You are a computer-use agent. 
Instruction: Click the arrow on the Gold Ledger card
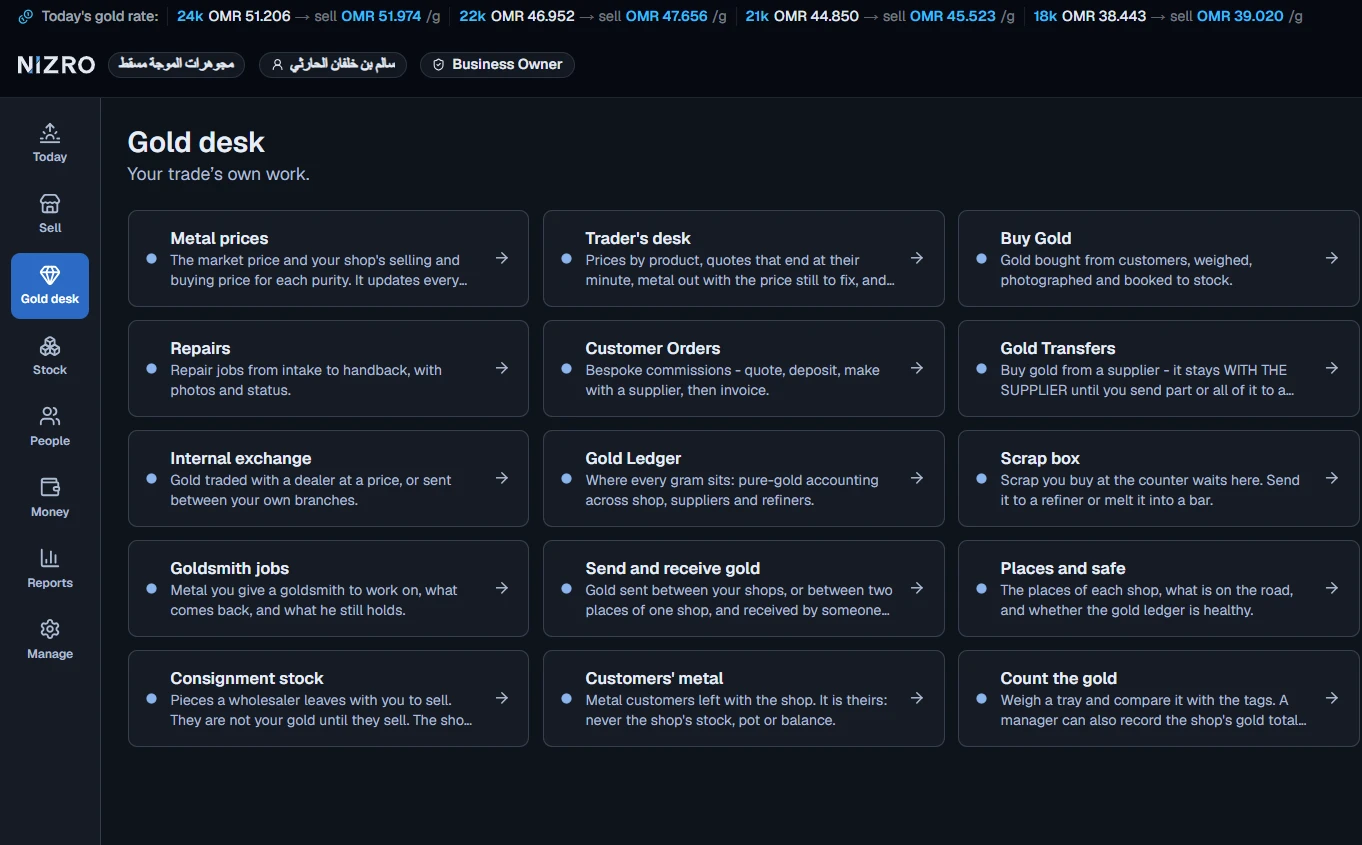pos(917,478)
